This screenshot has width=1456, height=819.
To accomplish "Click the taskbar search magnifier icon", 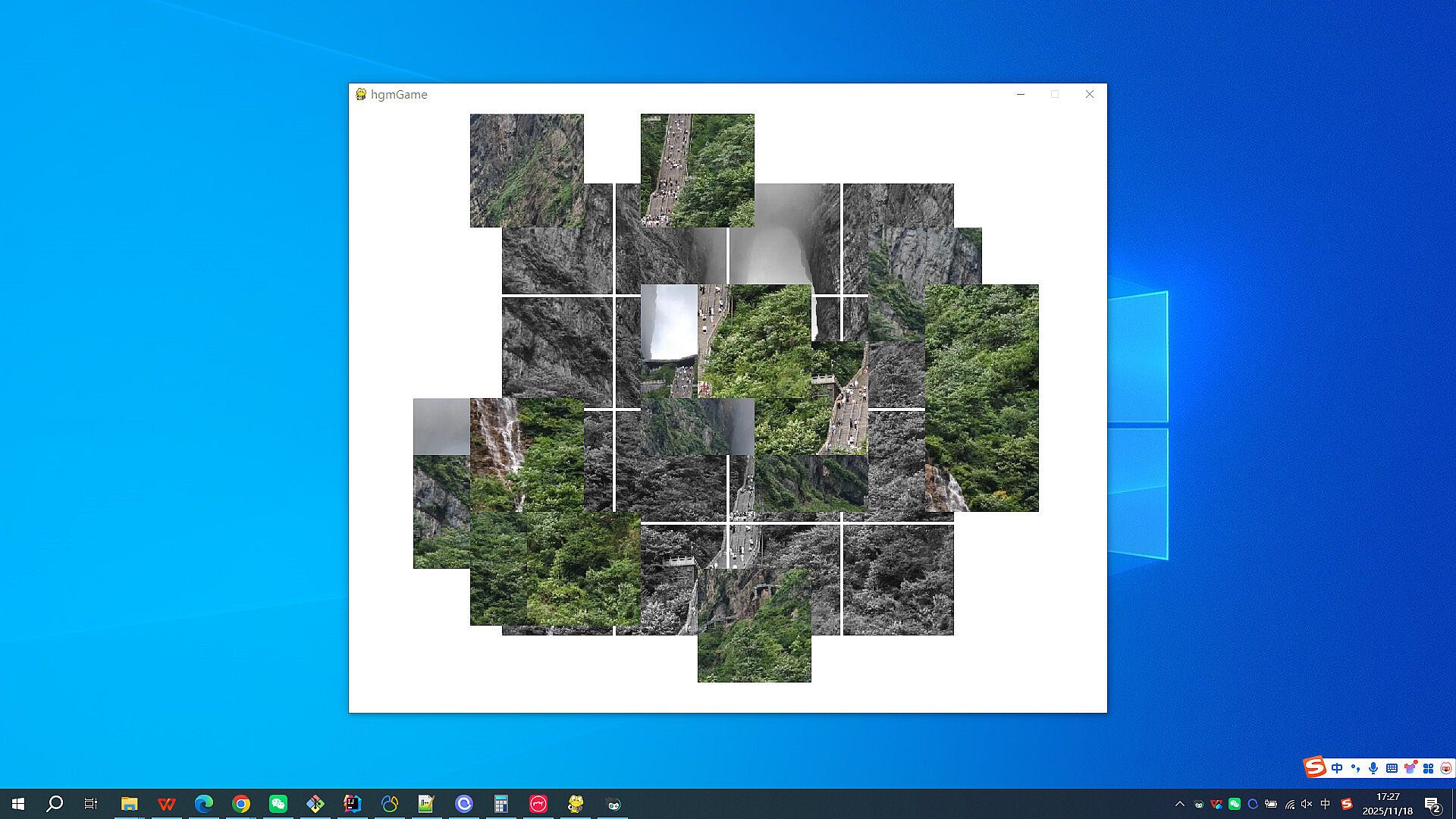I will point(55,804).
